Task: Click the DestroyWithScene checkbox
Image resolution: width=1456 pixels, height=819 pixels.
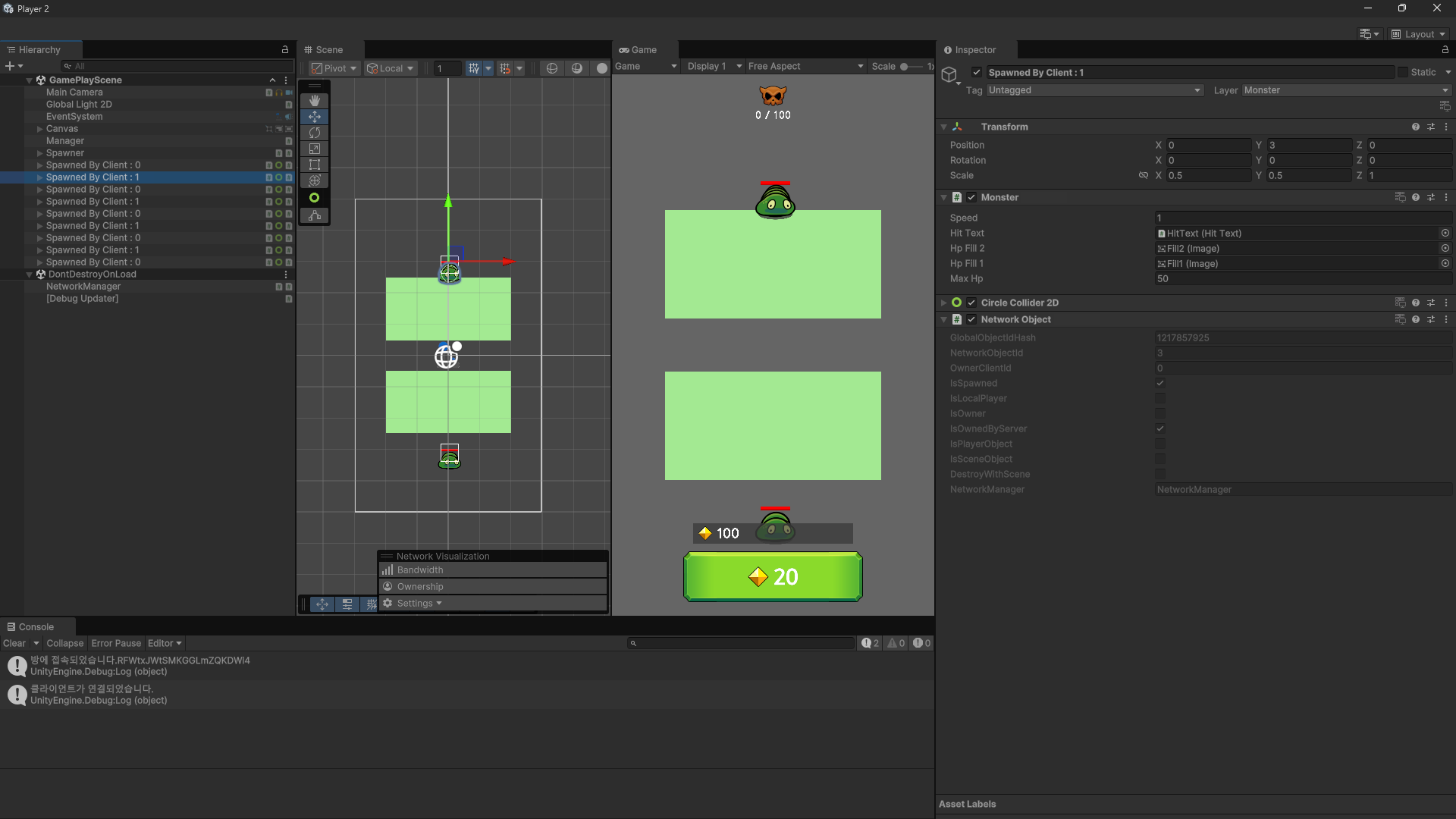Action: [1160, 475]
